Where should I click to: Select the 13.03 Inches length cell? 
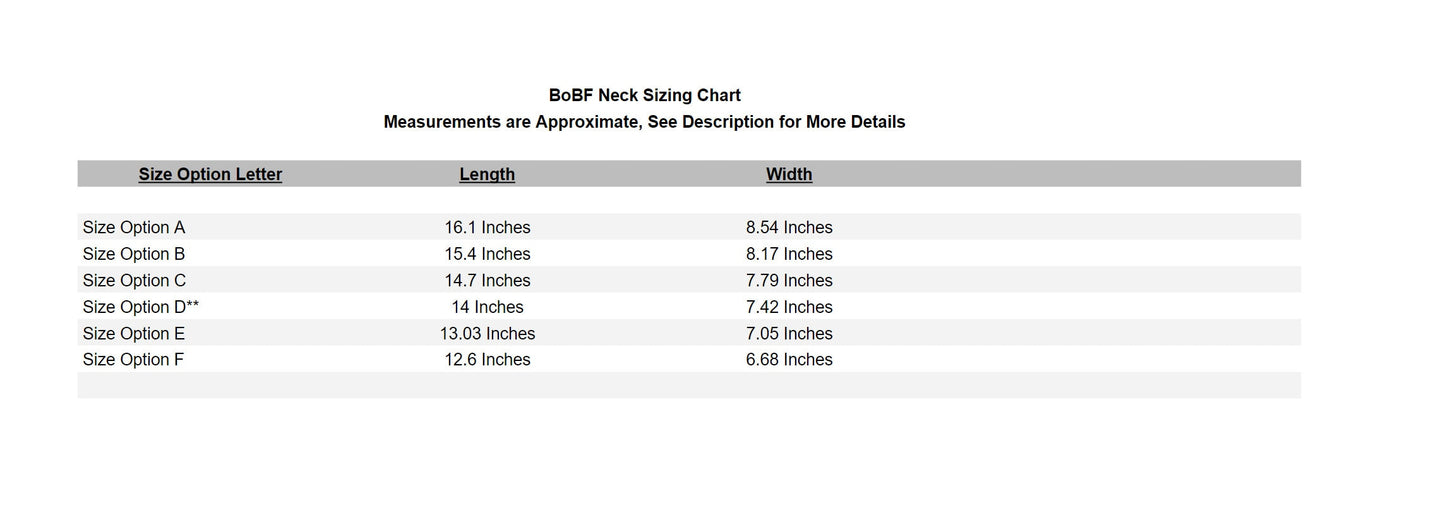pos(487,334)
